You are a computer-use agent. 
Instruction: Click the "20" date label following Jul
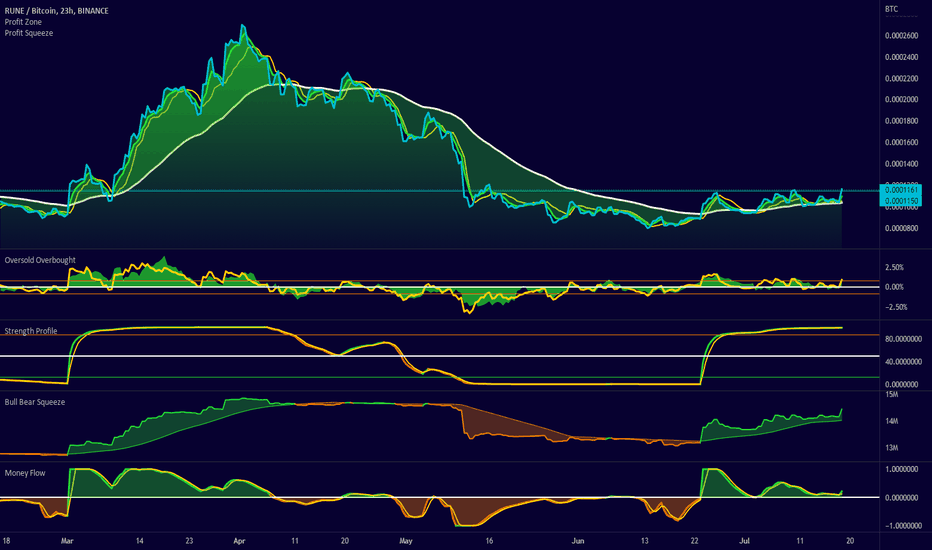click(850, 540)
